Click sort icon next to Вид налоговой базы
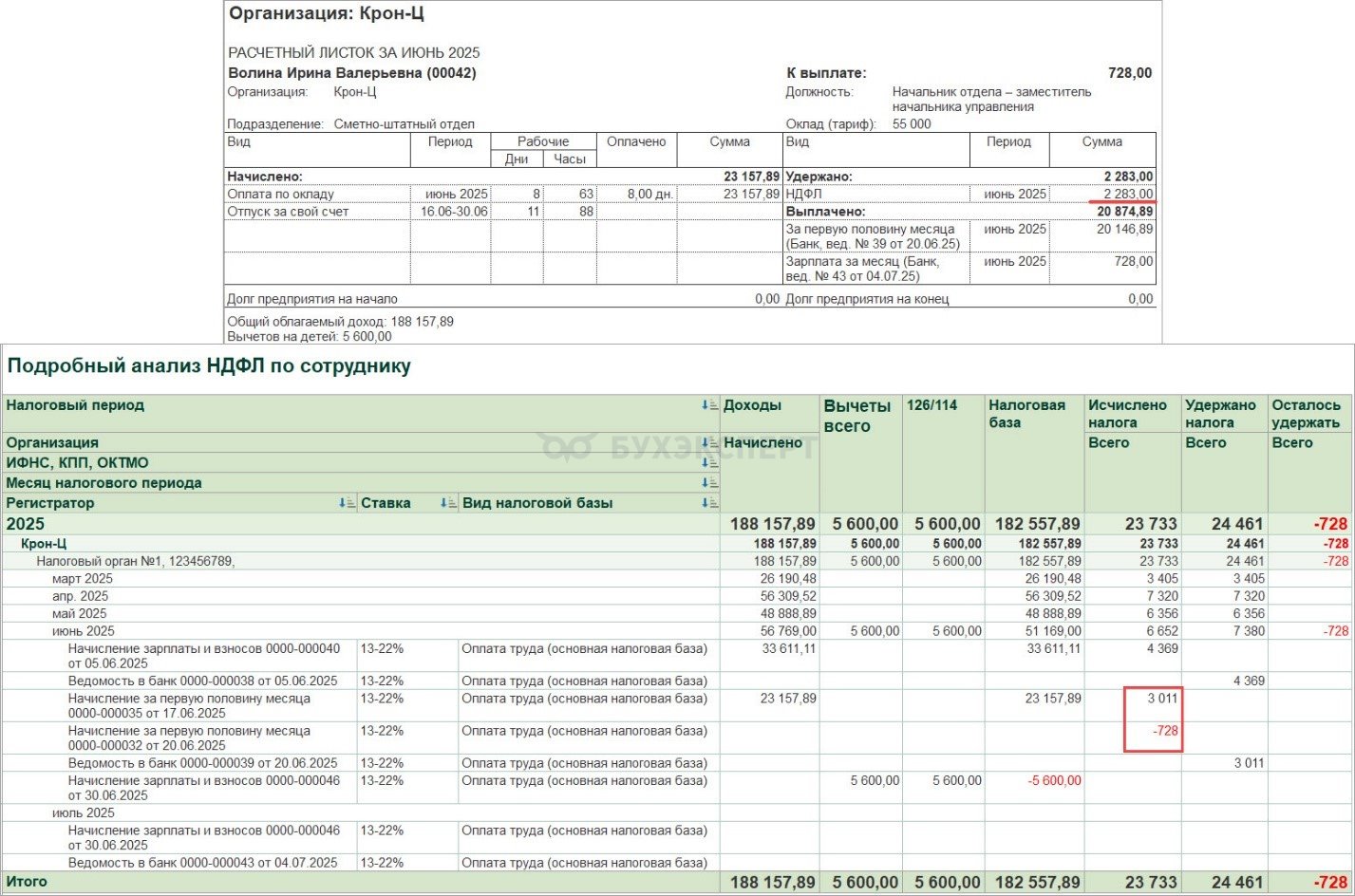The image size is (1355, 896). coord(709,503)
